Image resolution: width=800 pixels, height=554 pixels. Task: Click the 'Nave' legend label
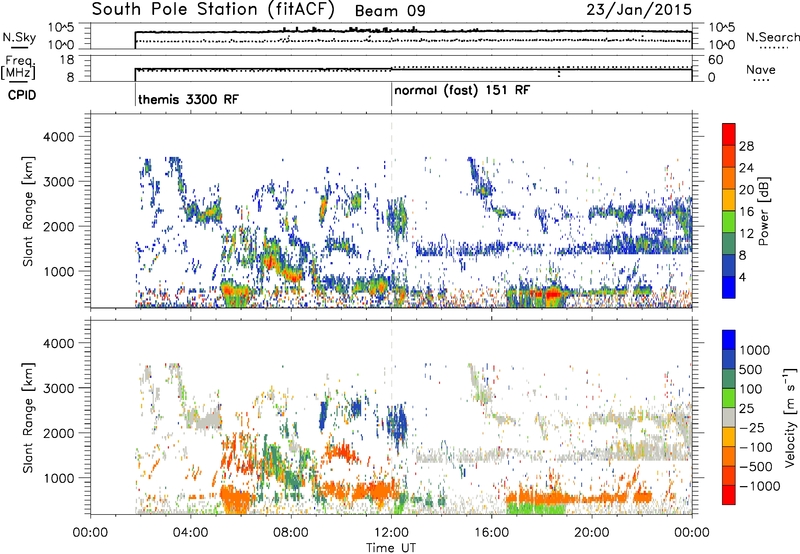point(761,69)
